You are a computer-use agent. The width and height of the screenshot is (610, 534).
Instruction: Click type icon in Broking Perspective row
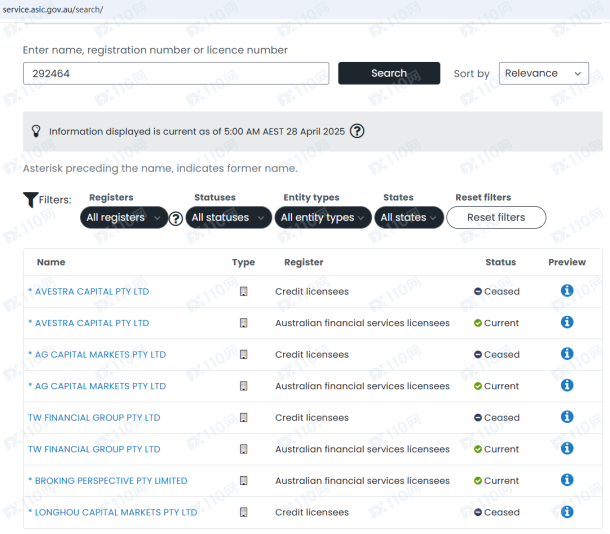point(244,481)
